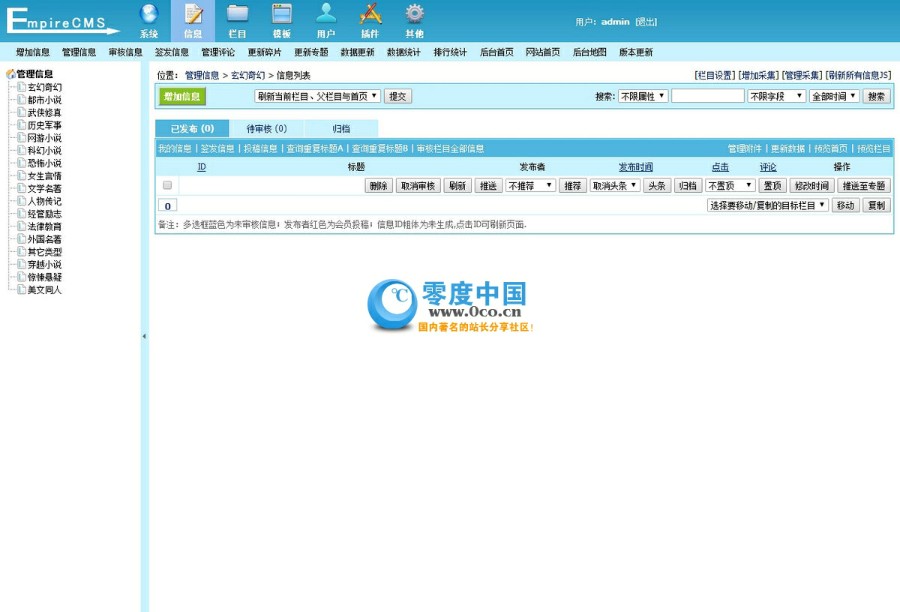Image resolution: width=900 pixels, height=612 pixels.
Task: Open the 用户 (User) module icon
Action: click(x=326, y=20)
